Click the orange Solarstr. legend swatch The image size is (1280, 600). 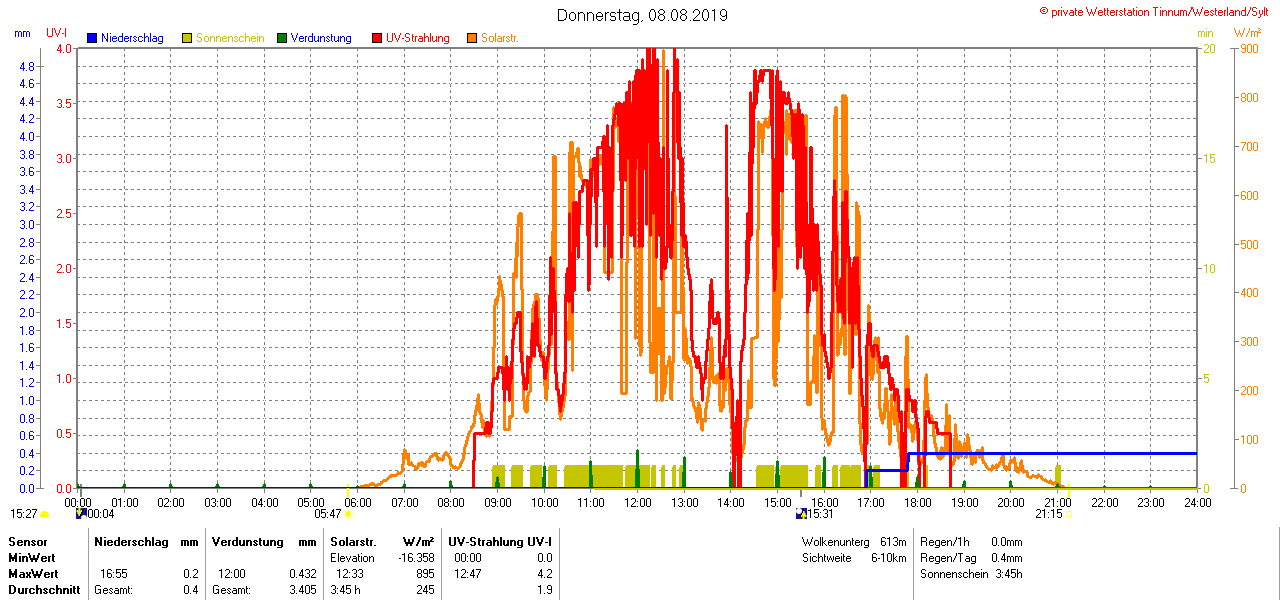[472, 38]
